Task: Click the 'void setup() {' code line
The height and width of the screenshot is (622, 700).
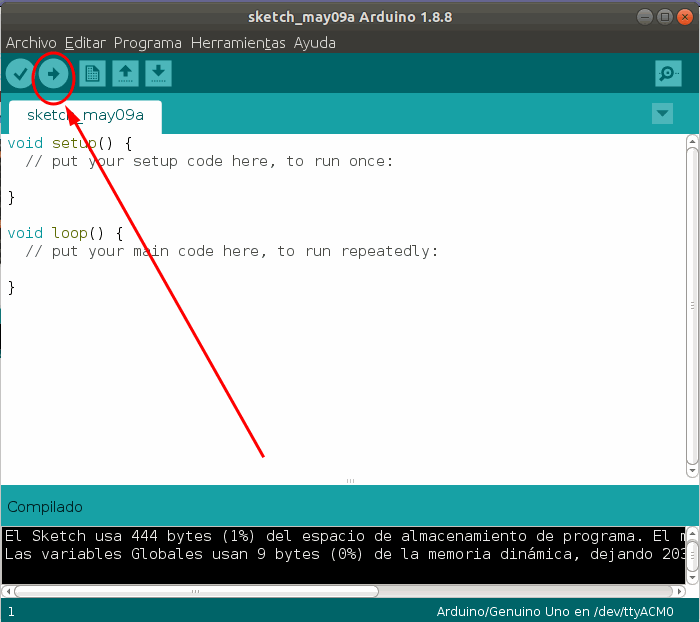Action: (70, 143)
